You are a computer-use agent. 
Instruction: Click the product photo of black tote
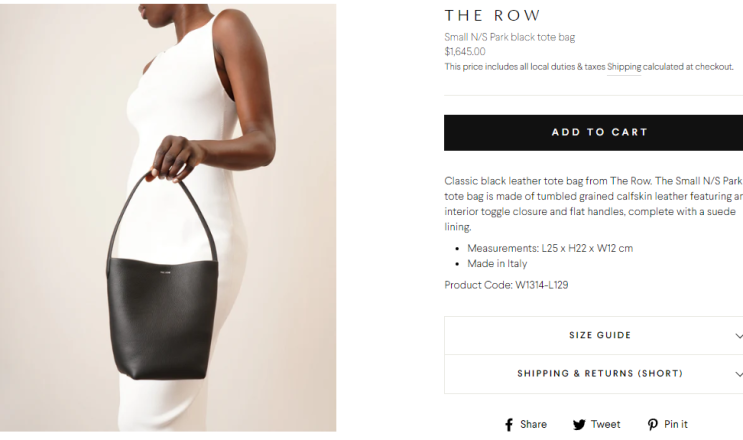168,218
